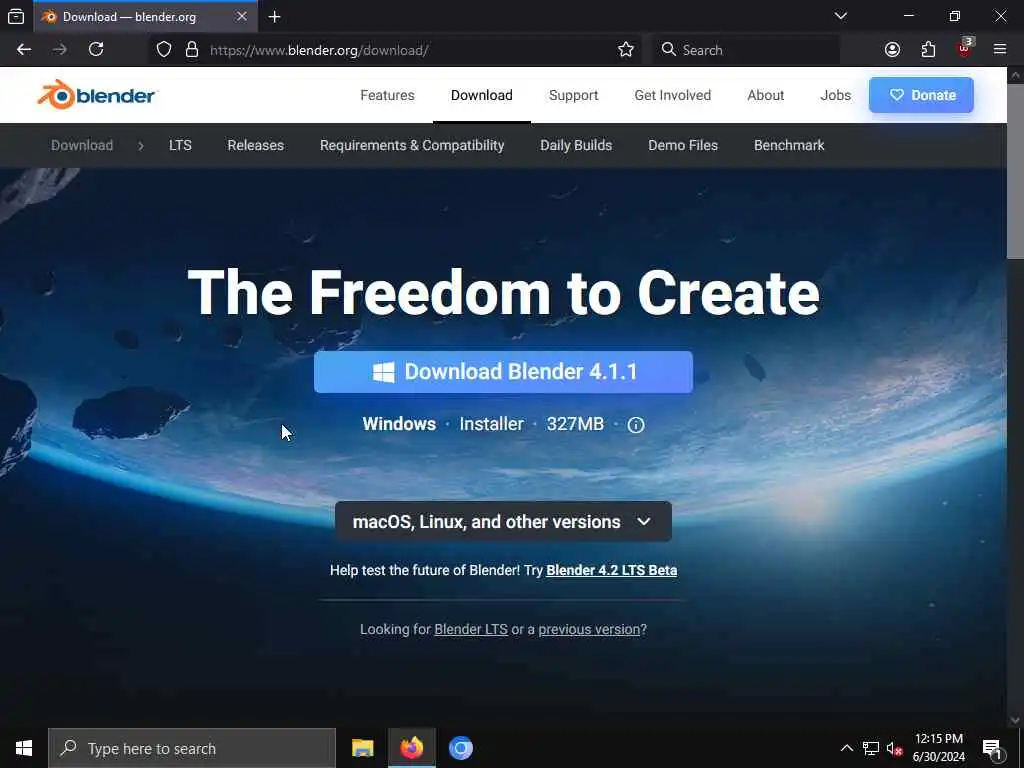Click the Download breadcrumb link
Image resolution: width=1024 pixels, height=768 pixels.
(x=82, y=145)
